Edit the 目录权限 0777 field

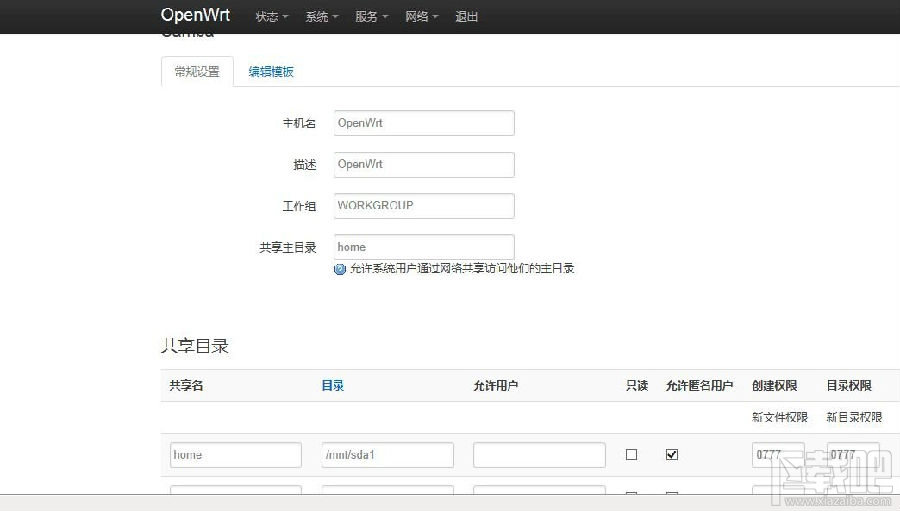[853, 455]
